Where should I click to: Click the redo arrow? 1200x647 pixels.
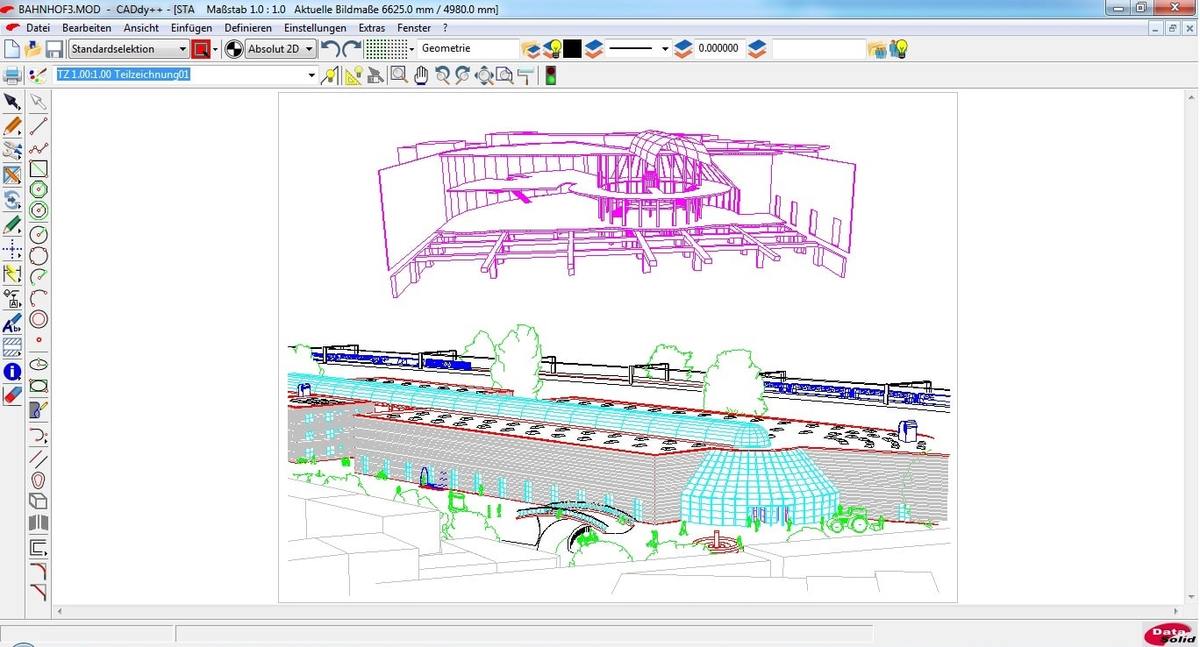tap(351, 49)
